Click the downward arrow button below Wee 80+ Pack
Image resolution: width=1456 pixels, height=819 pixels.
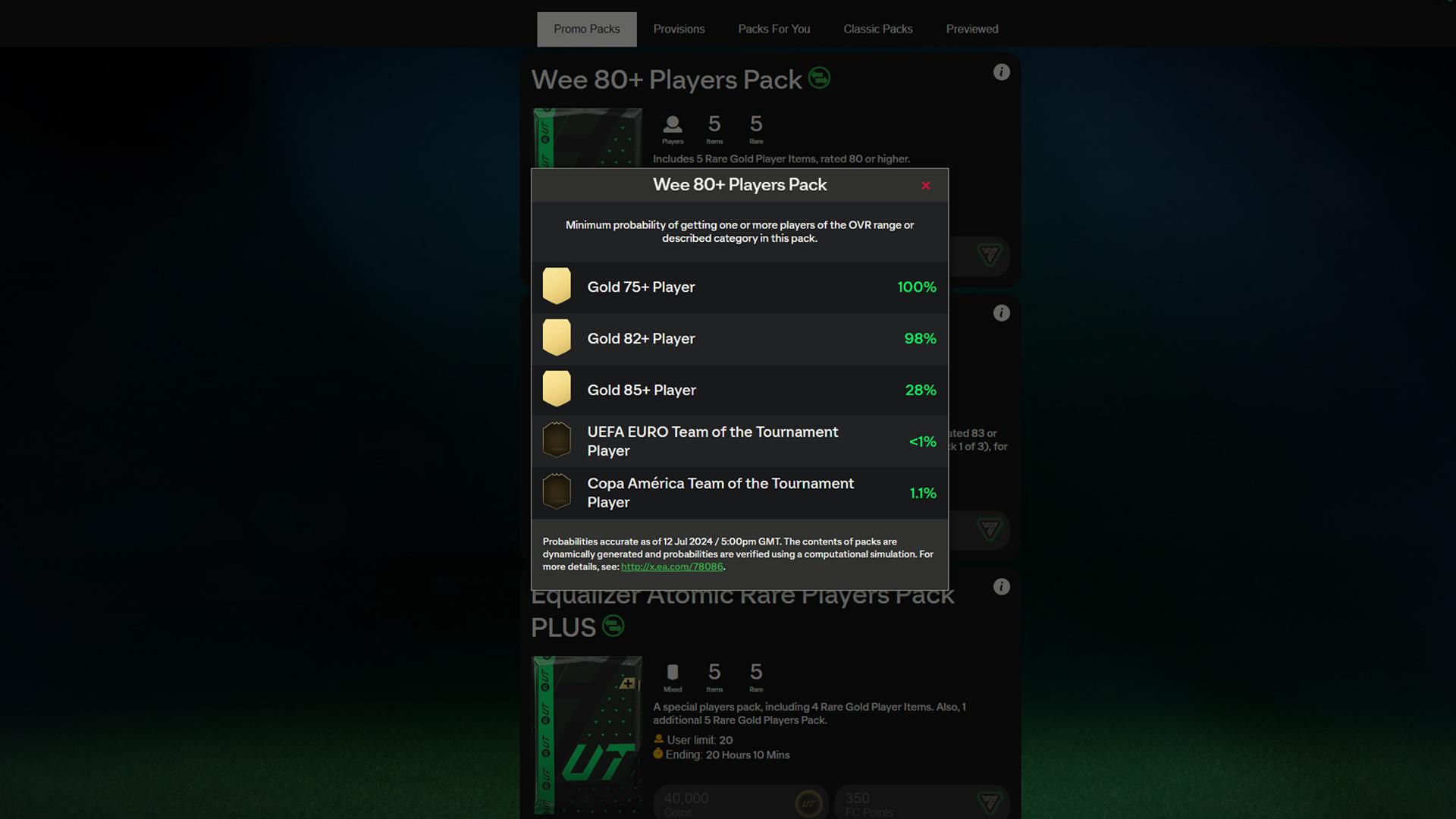[987, 256]
